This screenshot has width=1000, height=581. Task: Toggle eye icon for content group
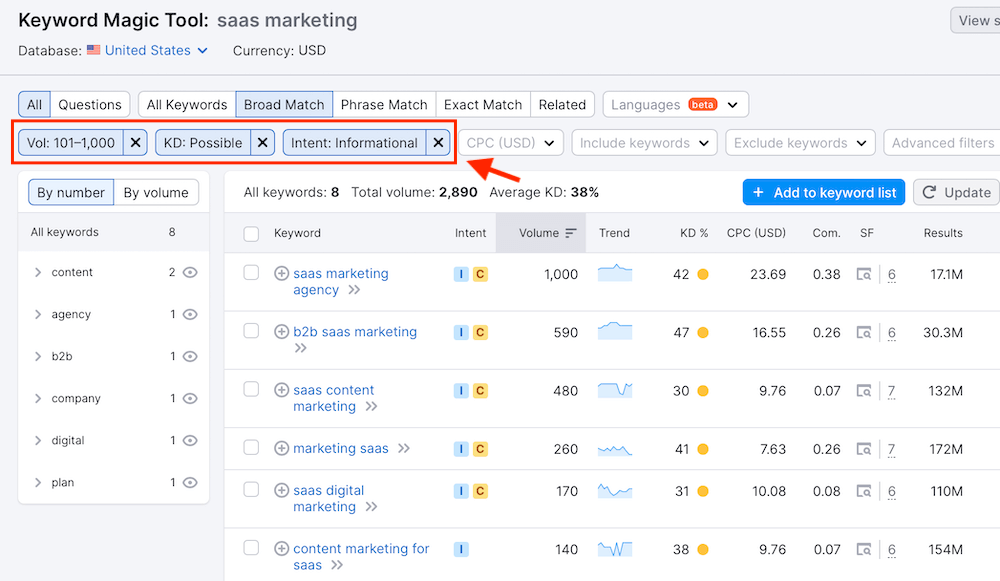190,272
